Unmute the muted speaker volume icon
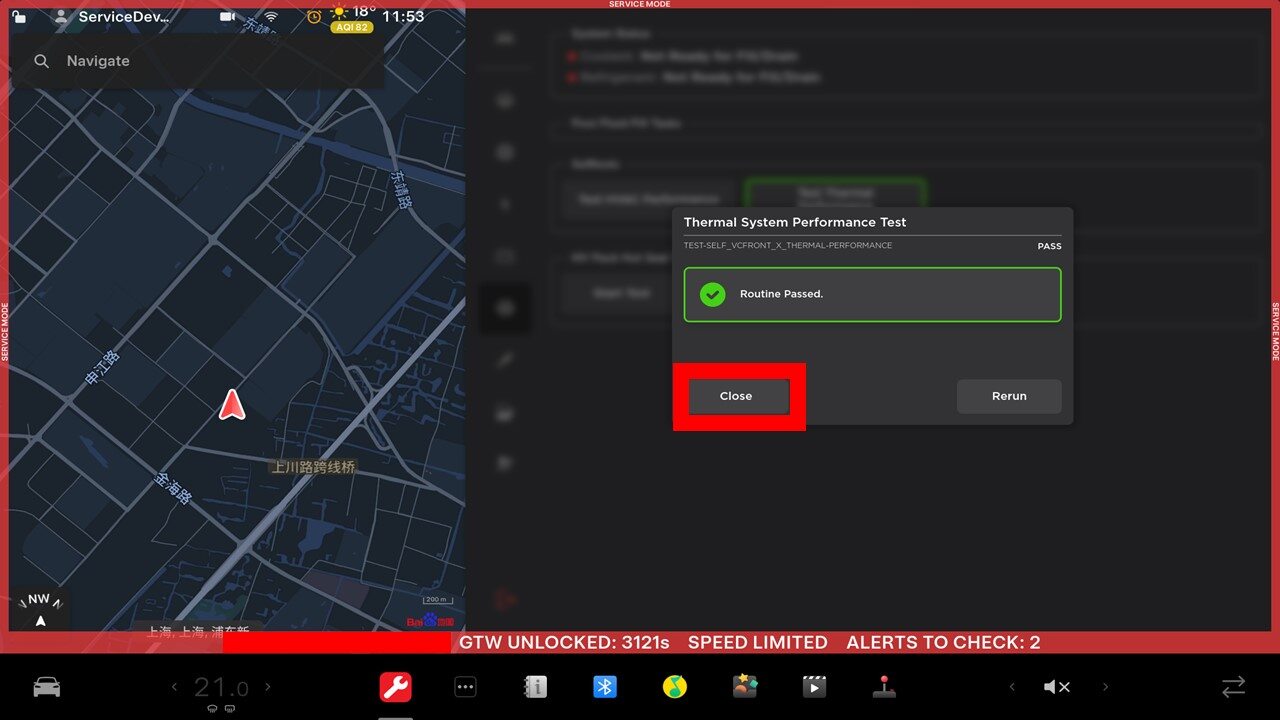Viewport: 1280px width, 720px height. point(1056,687)
